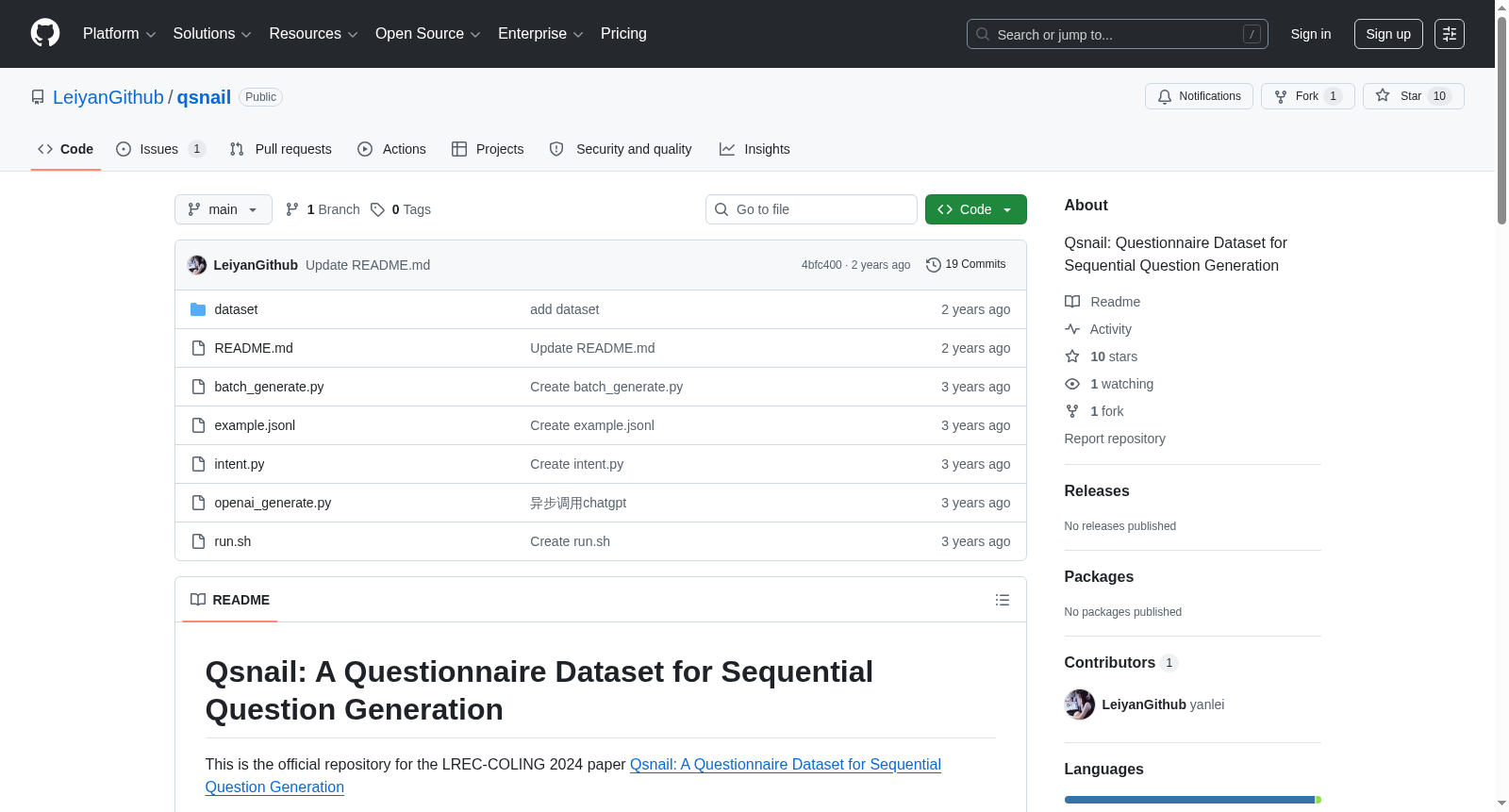
Task: Expand the Resources menu
Action: click(x=314, y=34)
